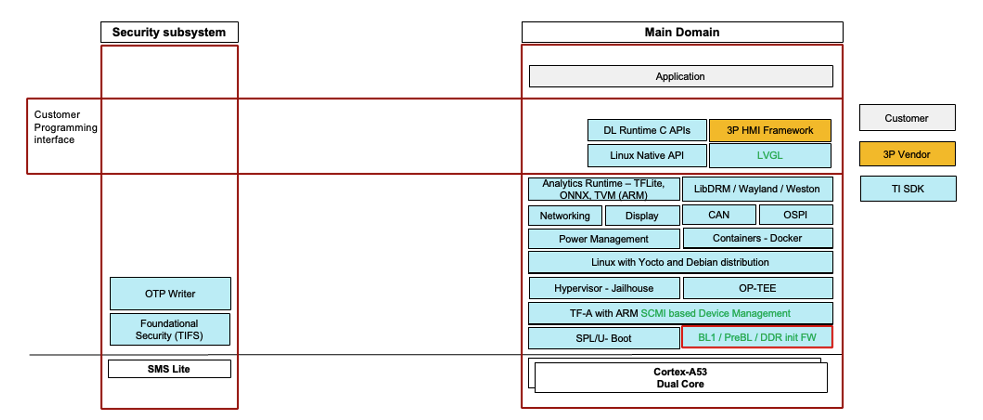The width and height of the screenshot is (983, 420).
Task: Select the DL Runtime C APIs box
Action: (x=647, y=130)
